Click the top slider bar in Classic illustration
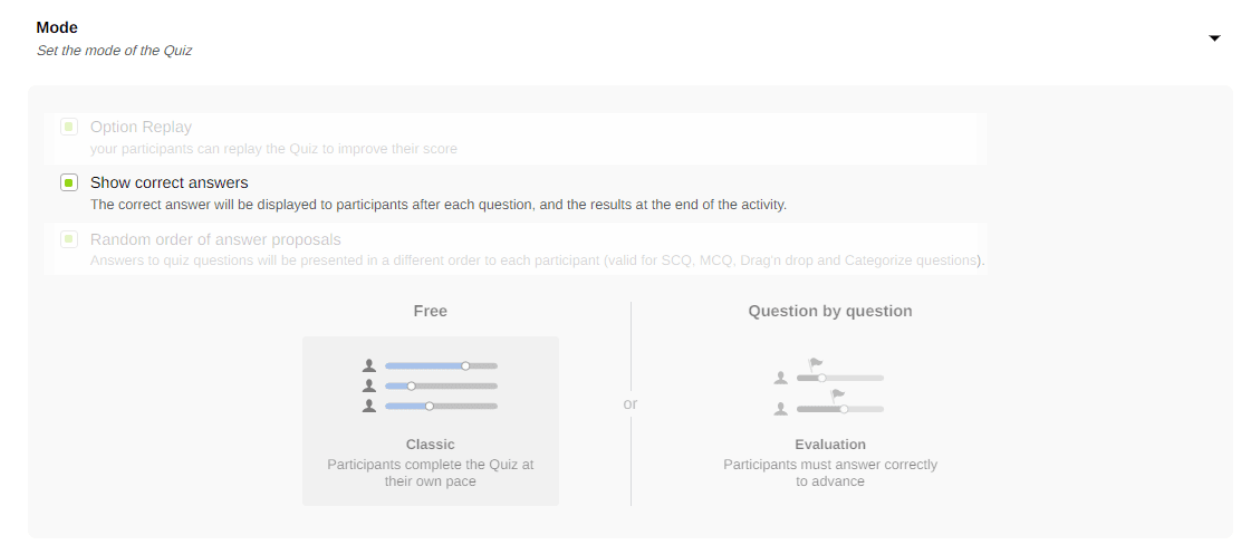This screenshot has width=1245, height=559. 441,366
